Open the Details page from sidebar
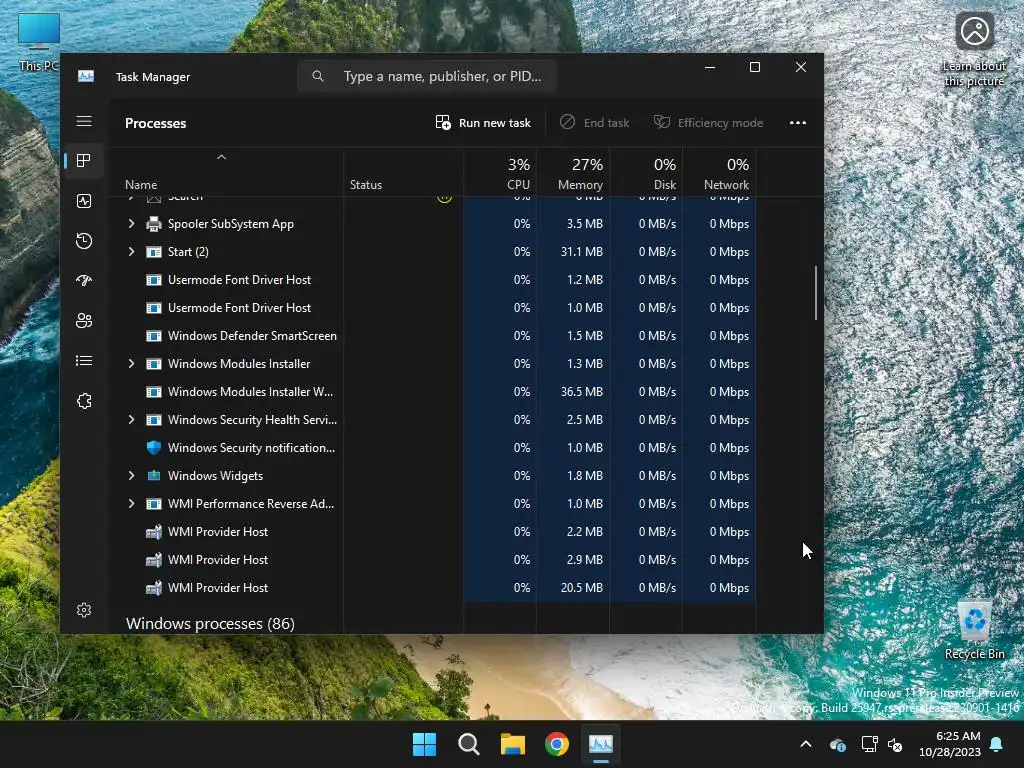 [x=84, y=360]
